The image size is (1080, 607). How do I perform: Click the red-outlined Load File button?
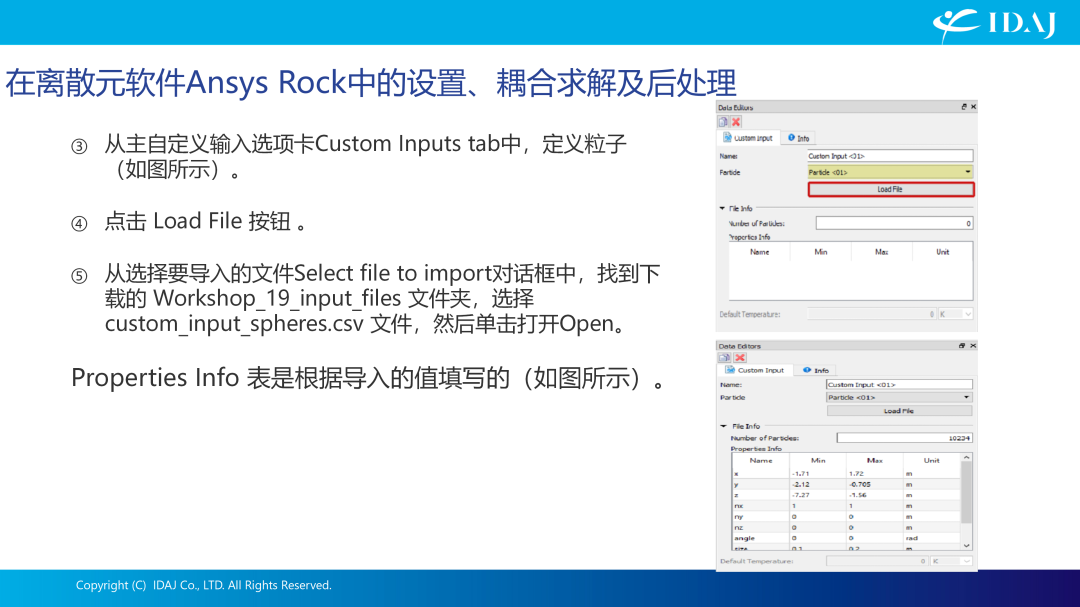[891, 189]
